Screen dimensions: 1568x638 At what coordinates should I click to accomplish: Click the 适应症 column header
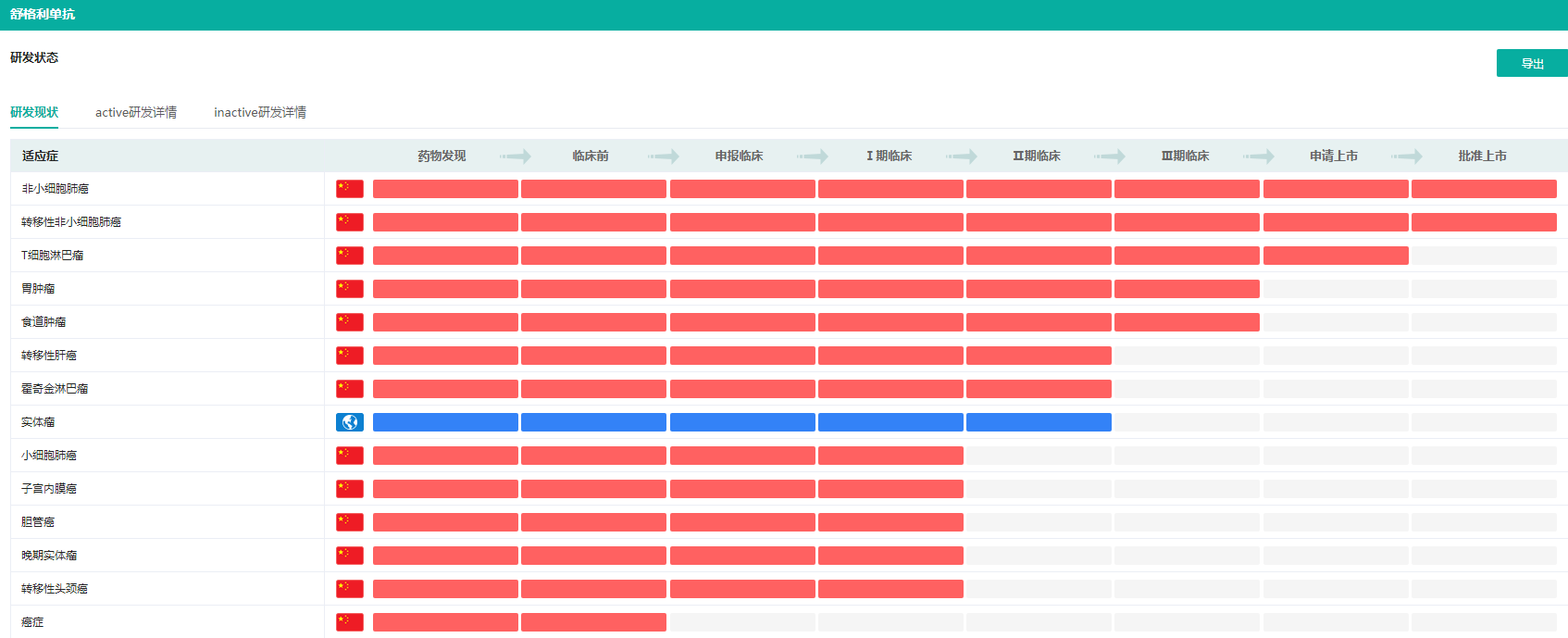point(40,156)
